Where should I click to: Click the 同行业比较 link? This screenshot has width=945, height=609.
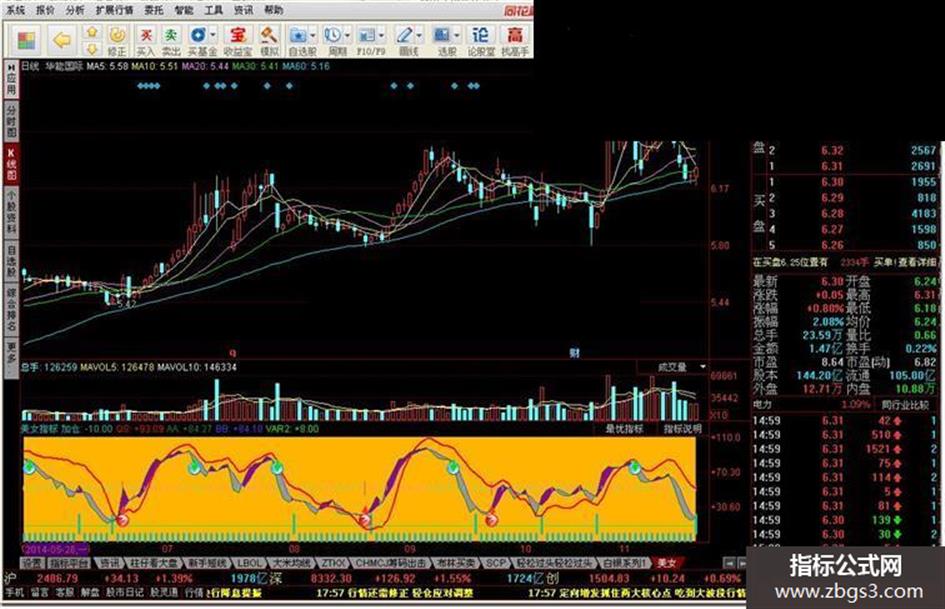pos(905,405)
